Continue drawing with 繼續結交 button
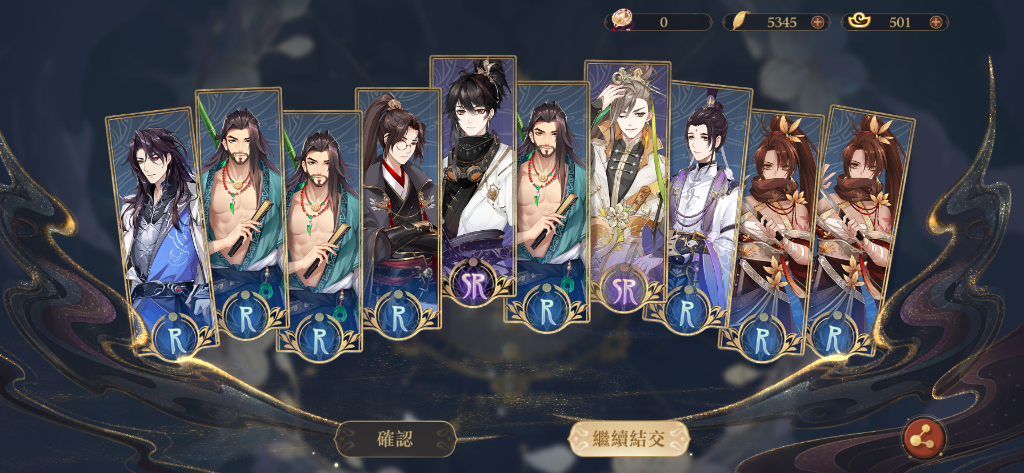Viewport: 1024px width, 473px height. click(628, 438)
